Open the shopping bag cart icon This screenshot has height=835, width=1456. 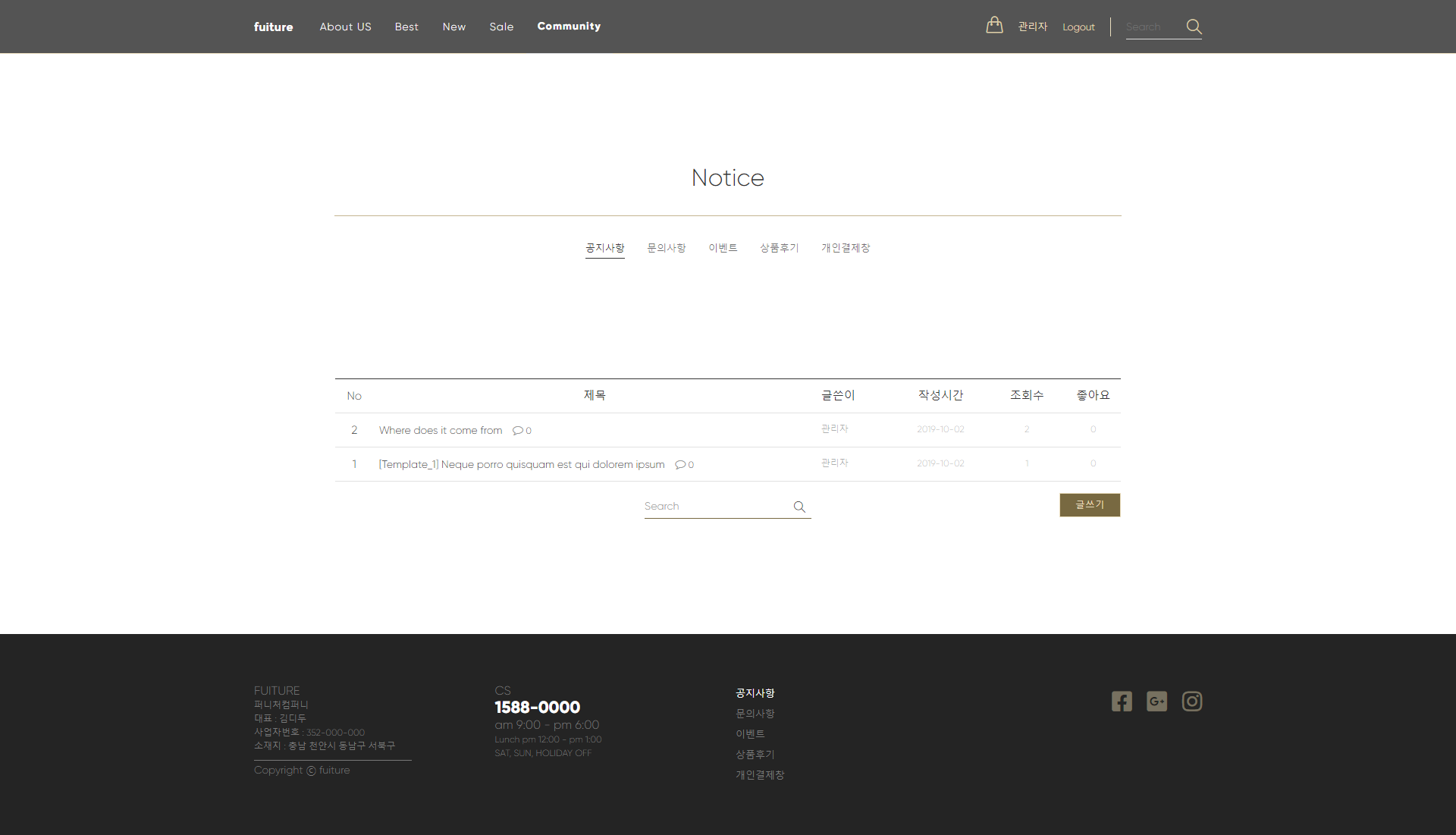(x=994, y=26)
